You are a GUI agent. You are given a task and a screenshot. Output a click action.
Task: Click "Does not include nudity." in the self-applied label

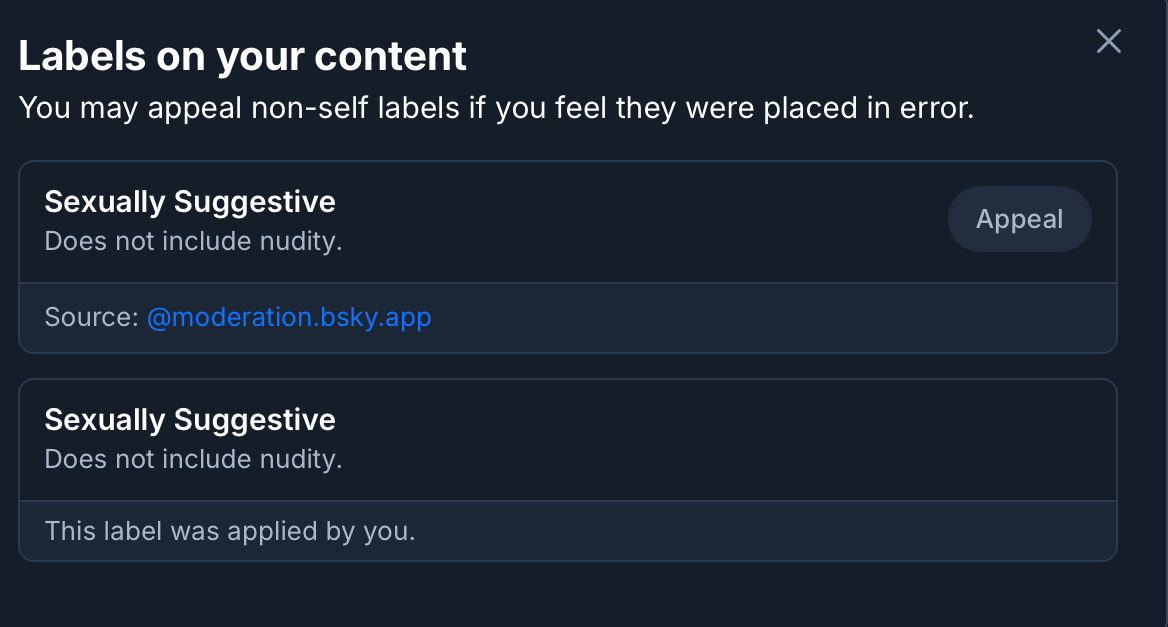[x=193, y=459]
